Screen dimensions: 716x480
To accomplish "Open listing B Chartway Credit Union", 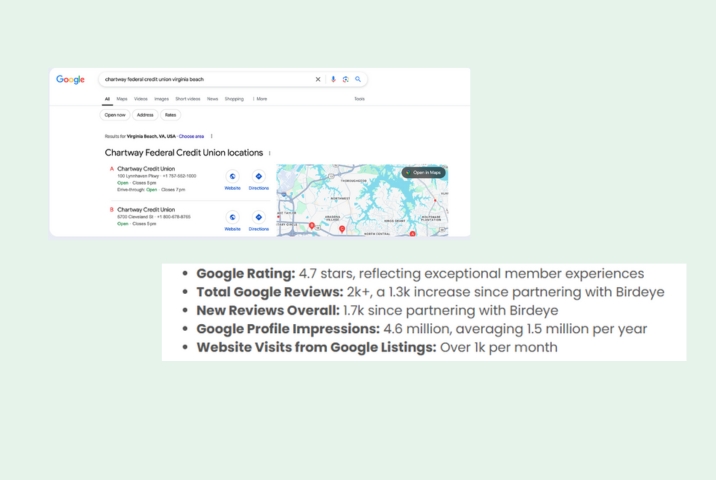I will (x=146, y=210).
